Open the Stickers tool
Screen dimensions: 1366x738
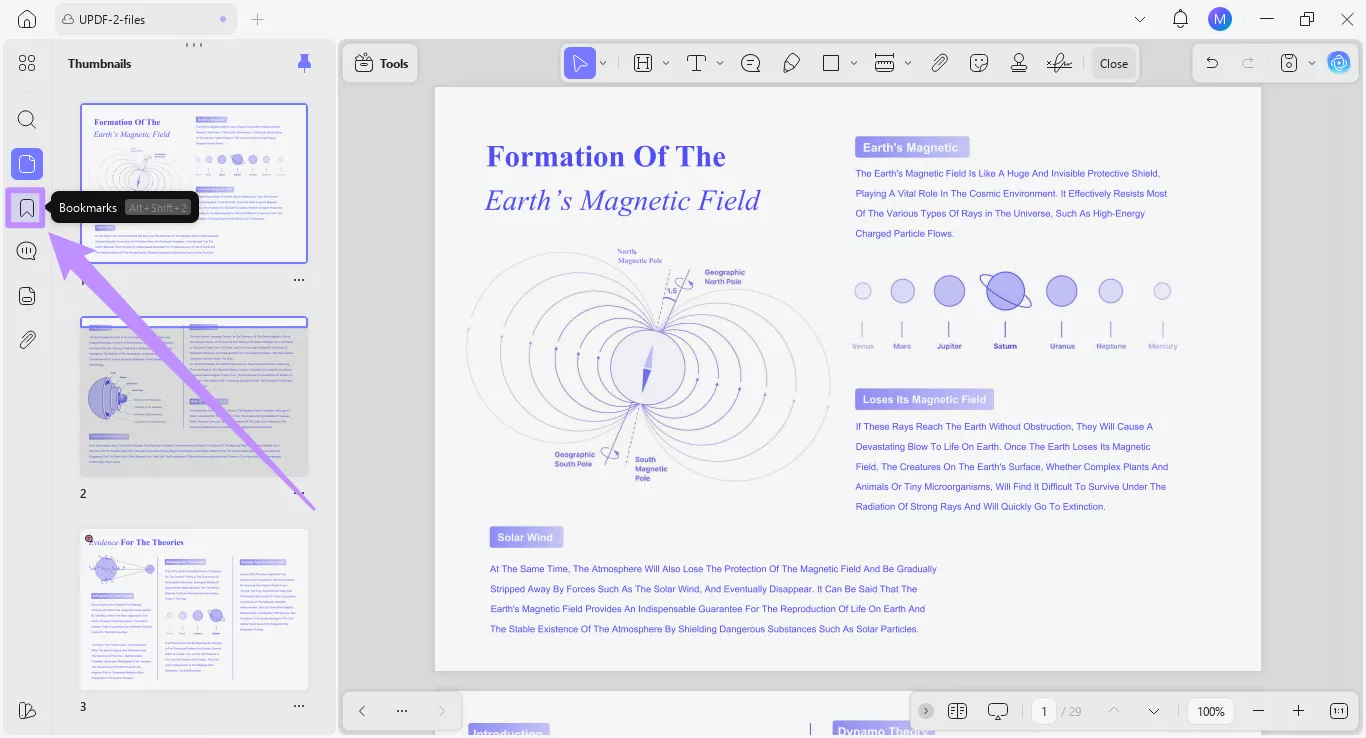click(x=979, y=63)
